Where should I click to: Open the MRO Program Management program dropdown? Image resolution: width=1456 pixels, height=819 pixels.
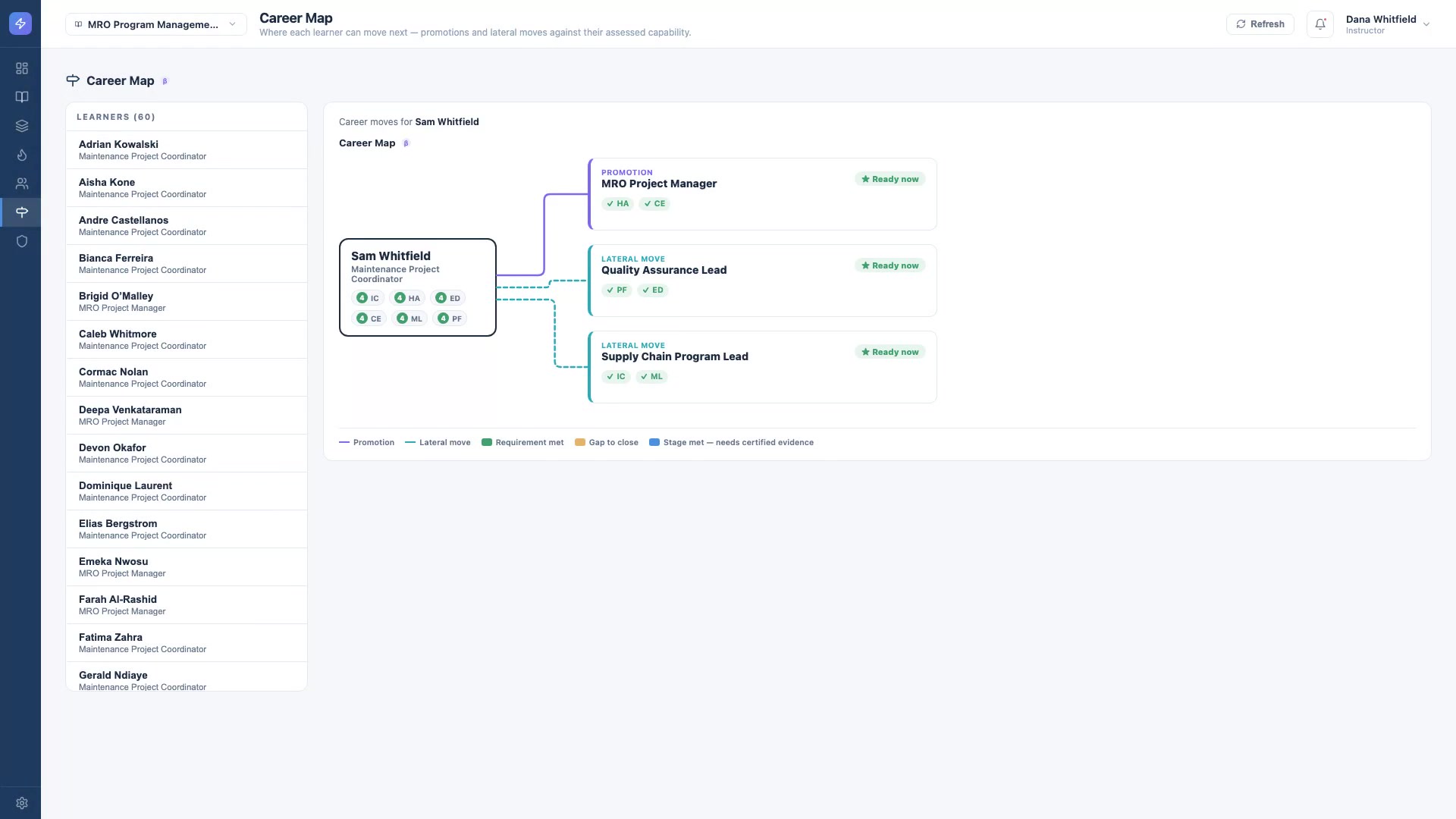click(x=156, y=24)
